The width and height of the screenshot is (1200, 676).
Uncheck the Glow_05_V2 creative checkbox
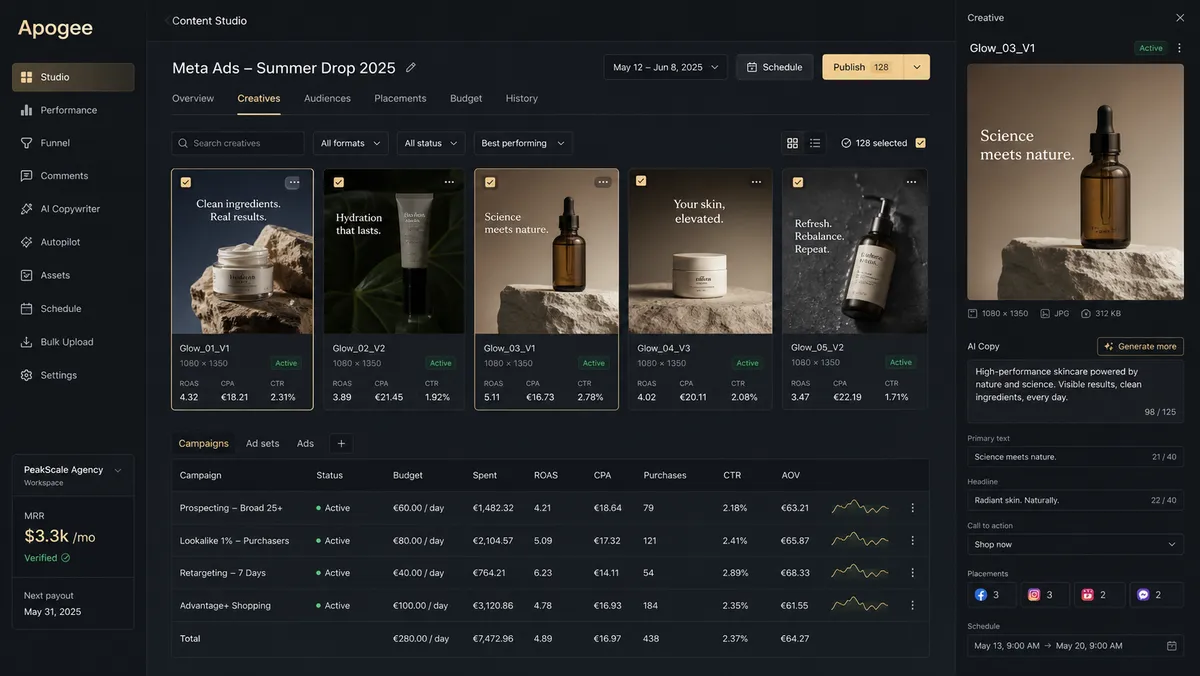(797, 182)
